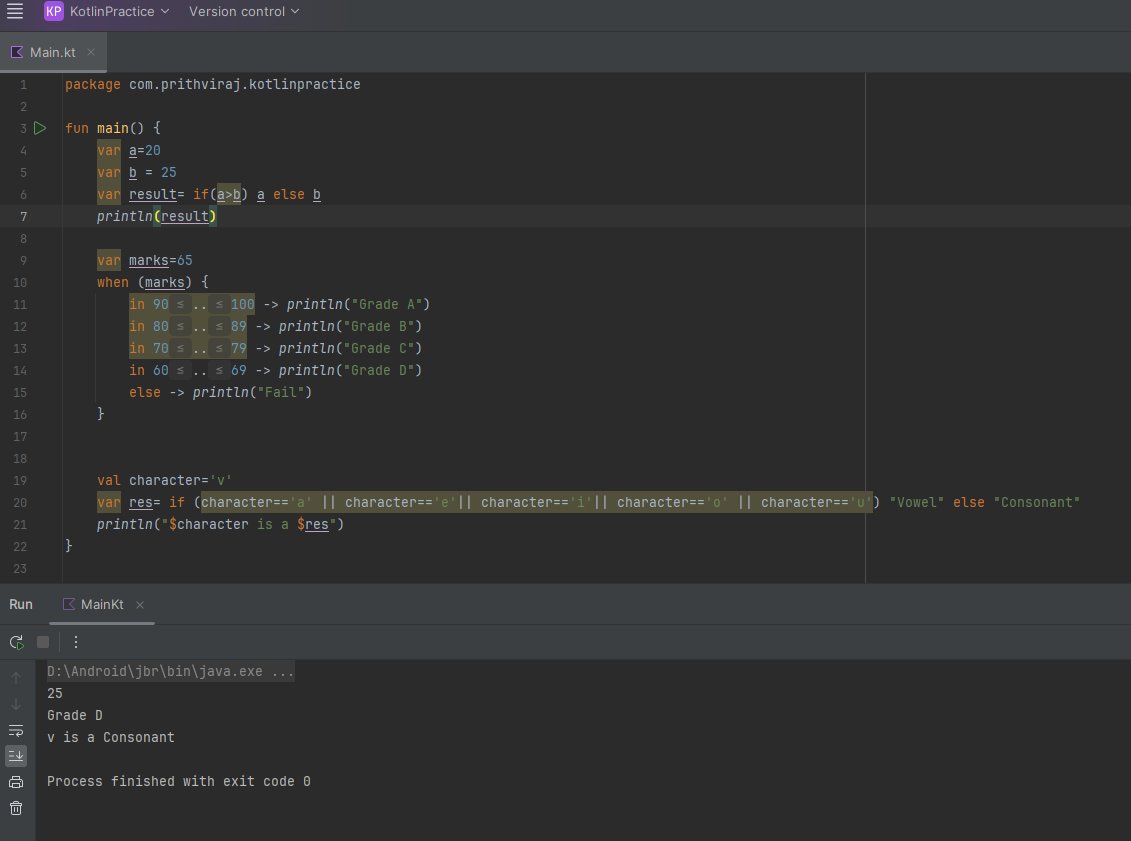This screenshot has width=1131, height=841.
Task: Click the java.exe command line link
Action: (170, 672)
